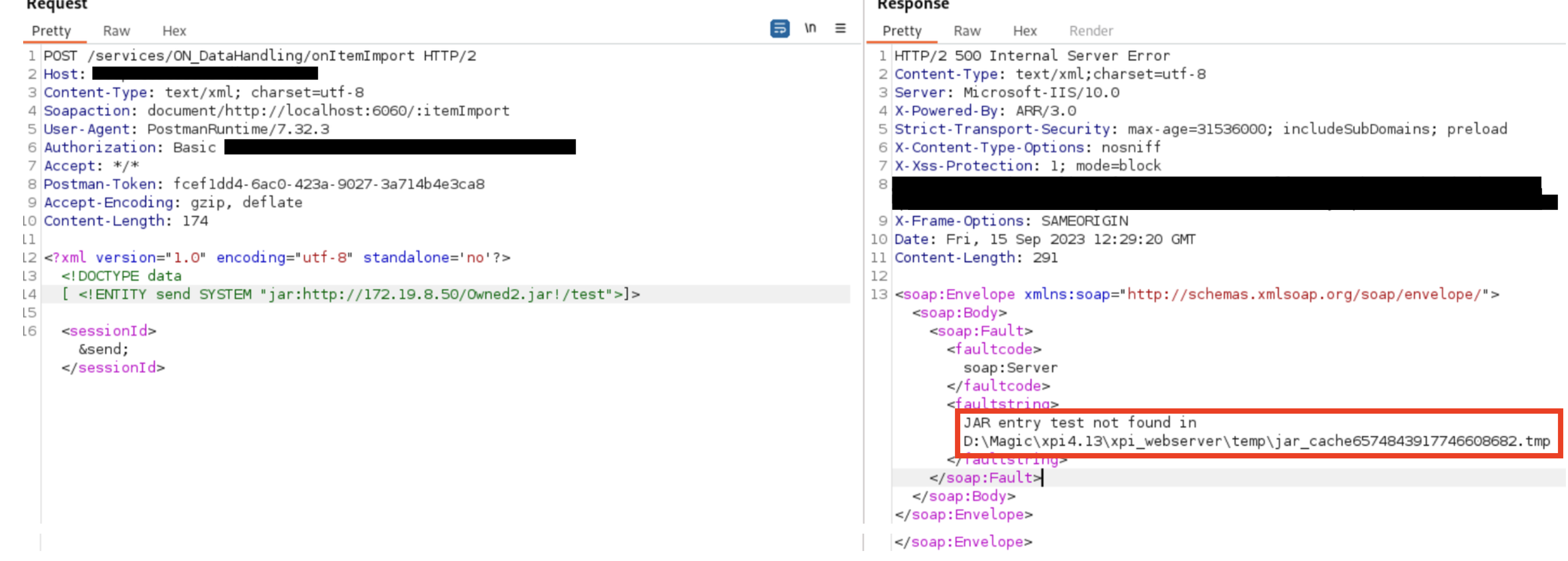Switch the Response panel to Raw view
This screenshot has height=561, width=1568.
[x=967, y=31]
